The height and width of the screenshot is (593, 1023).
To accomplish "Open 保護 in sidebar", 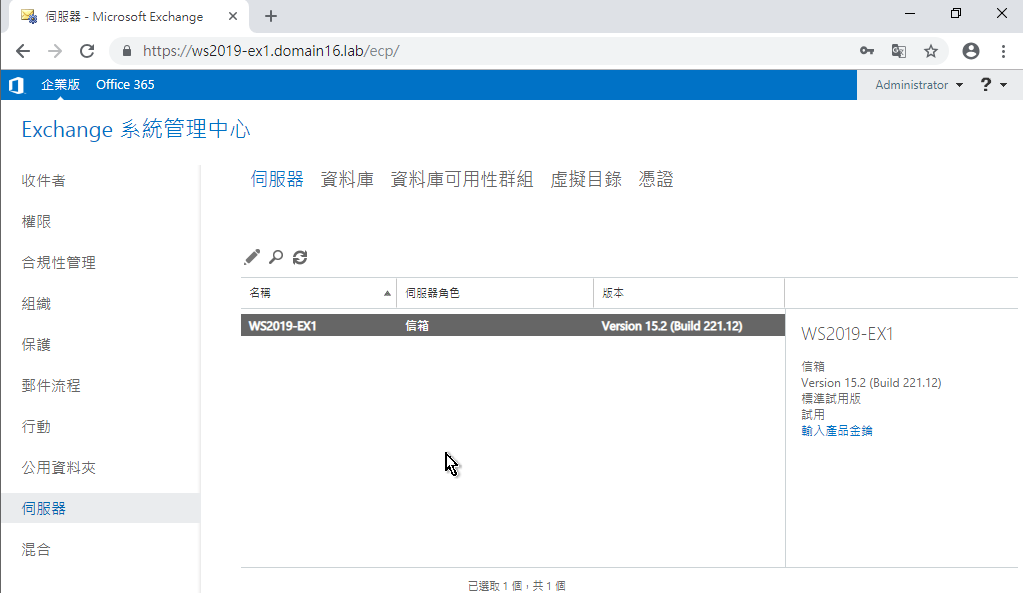I will click(x=36, y=345).
